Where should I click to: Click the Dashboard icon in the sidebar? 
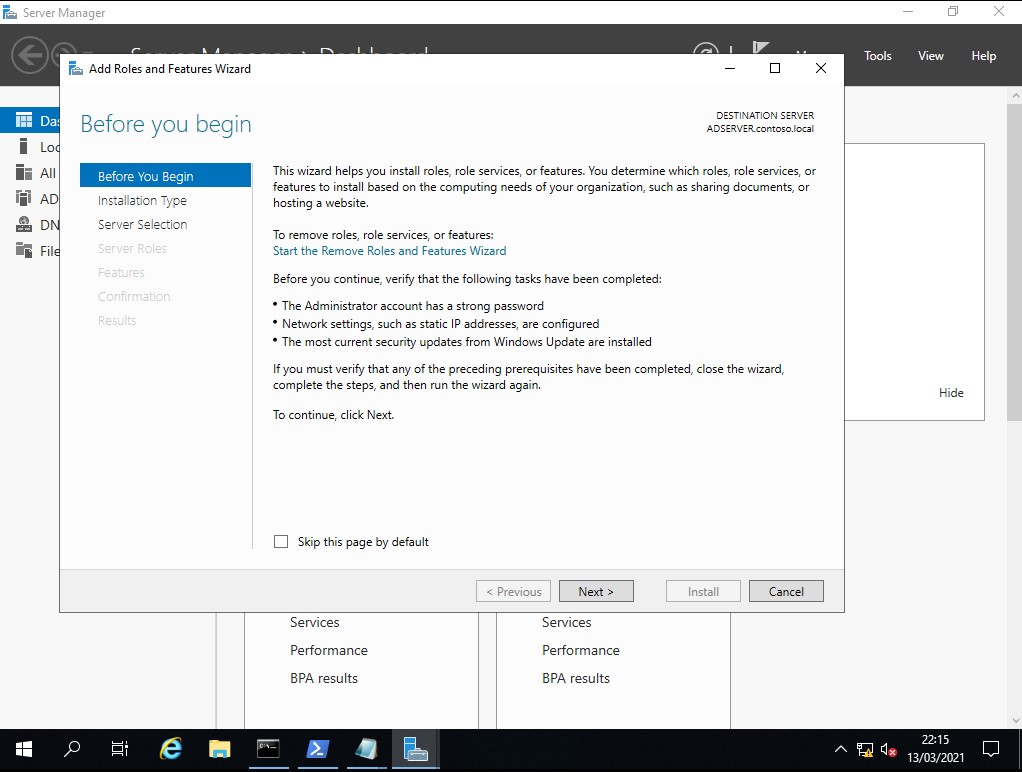(24, 121)
